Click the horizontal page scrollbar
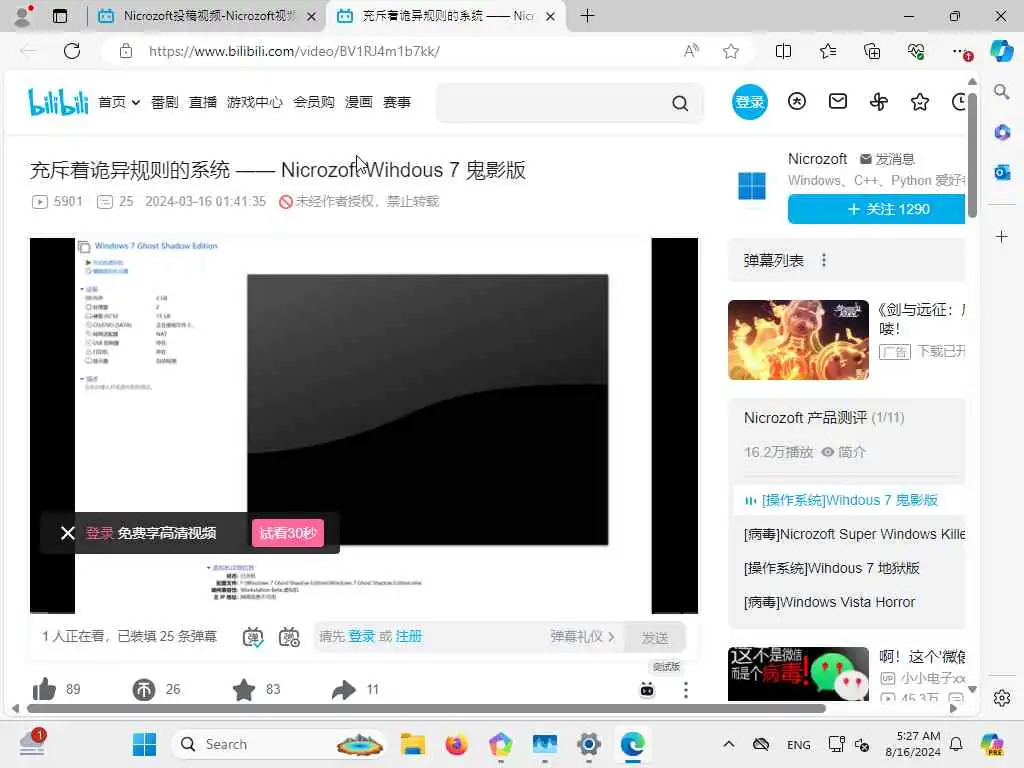 coord(426,709)
